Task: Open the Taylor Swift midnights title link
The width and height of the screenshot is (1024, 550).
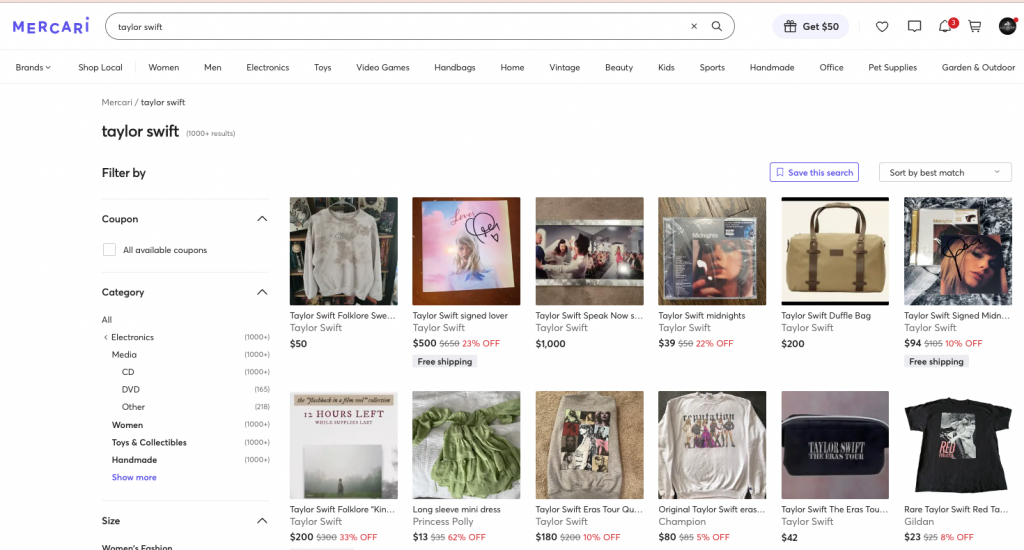Action: click(701, 315)
